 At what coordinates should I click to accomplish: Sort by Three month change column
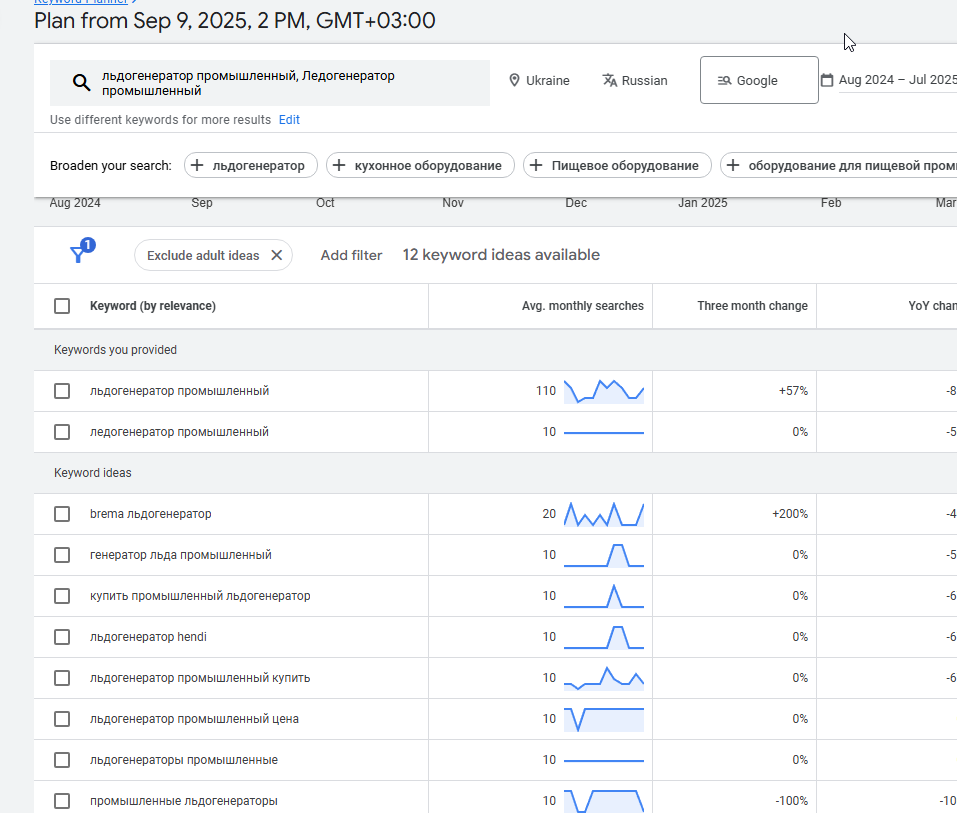coord(752,306)
